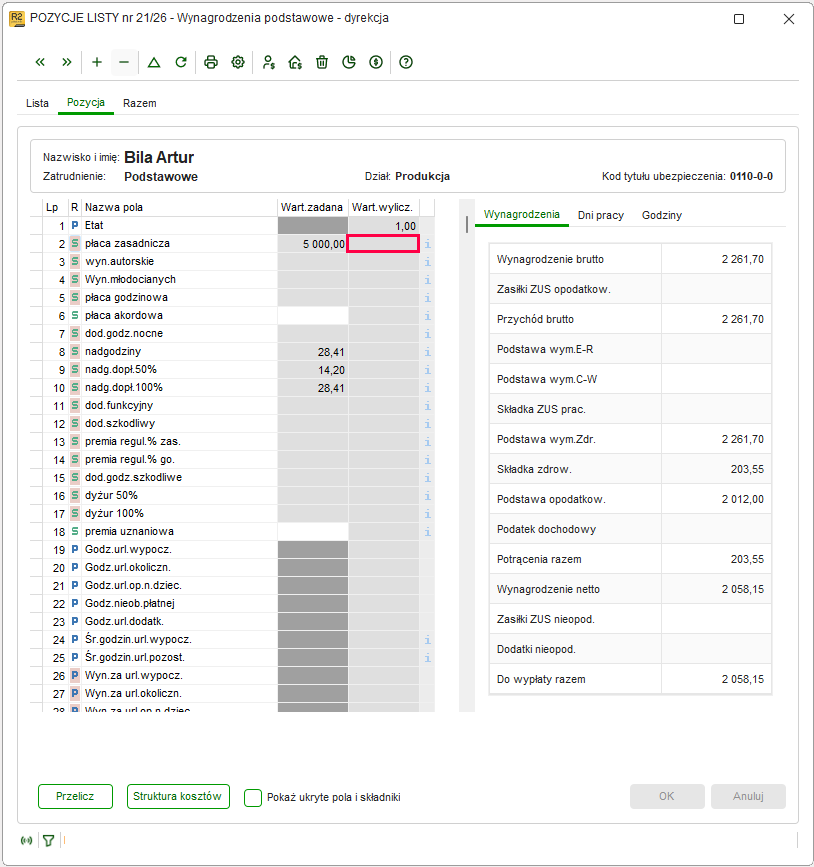Click the Przelicz button
The width and height of the screenshot is (814, 867).
pyautogui.click(x=75, y=796)
